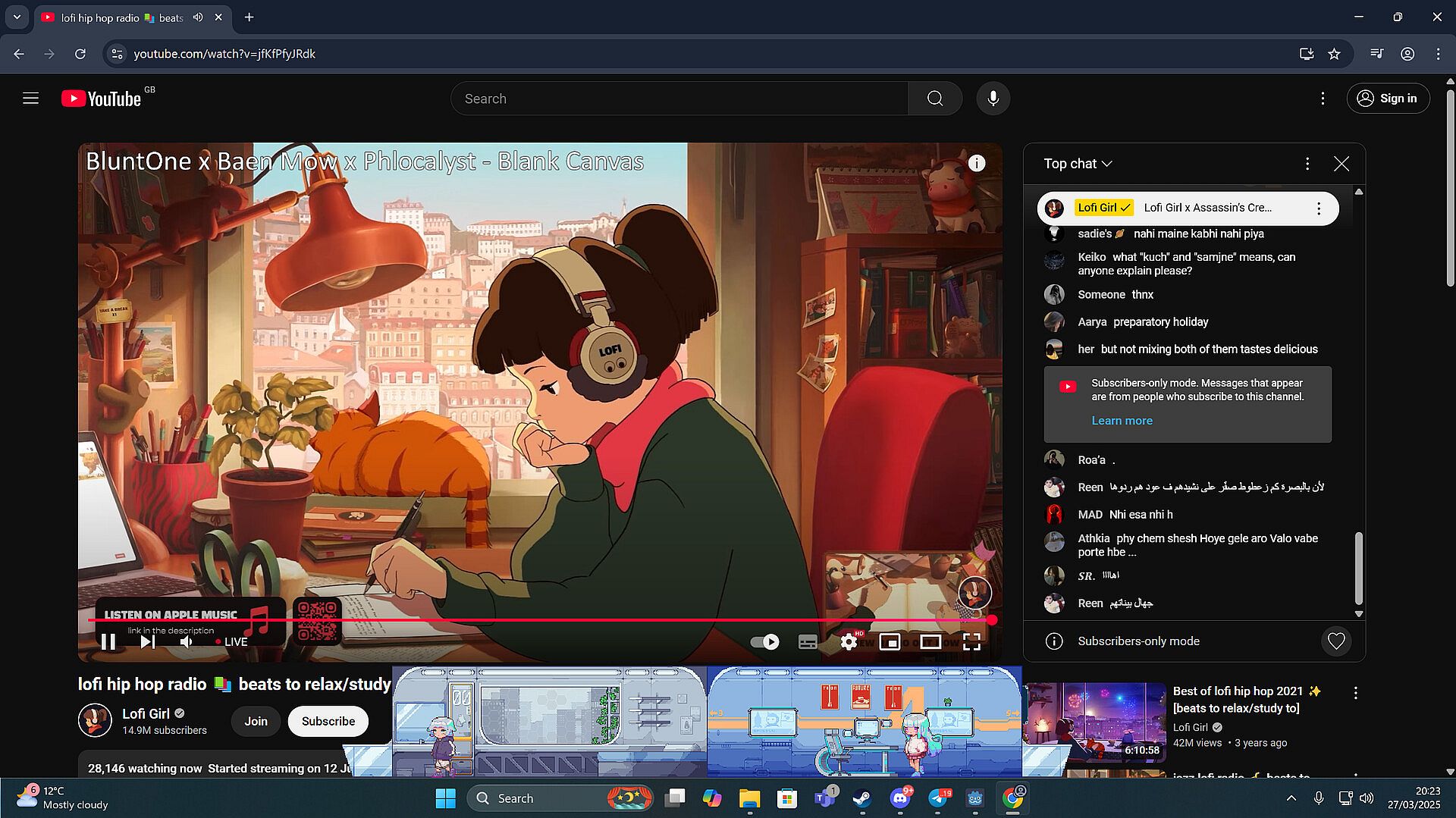This screenshot has width=1456, height=818.
Task: Send a heart reaction in chat
Action: pos(1336,641)
